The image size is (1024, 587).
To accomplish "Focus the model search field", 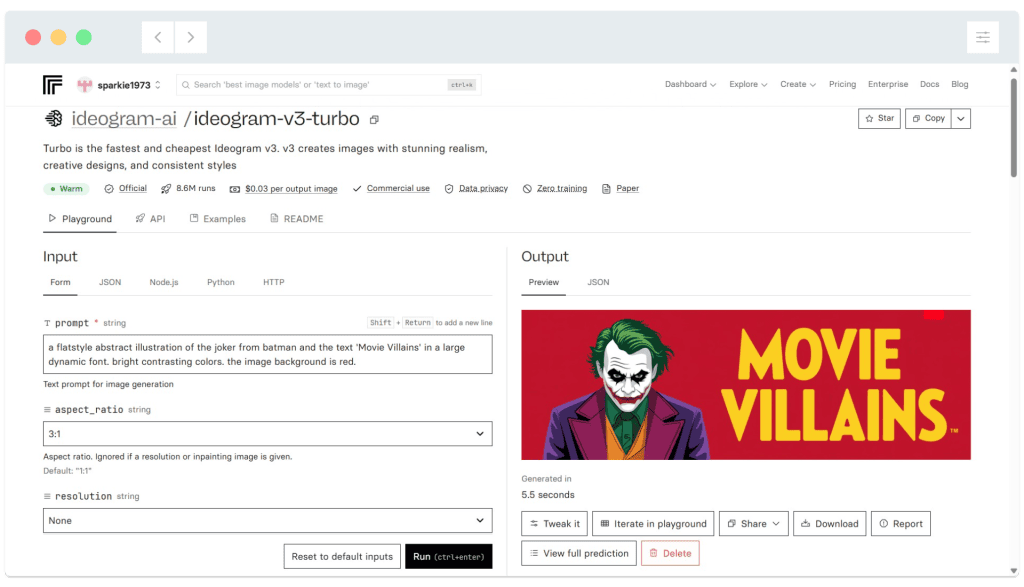I will click(328, 85).
